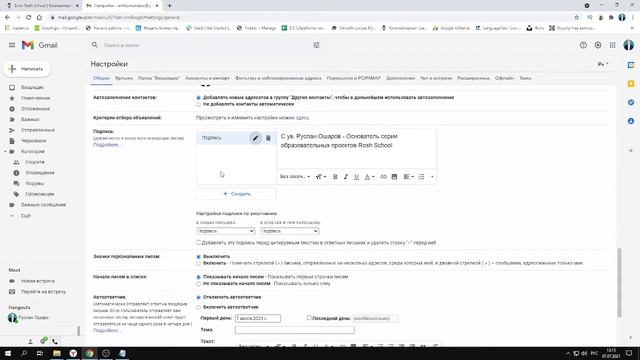Open the Соцсети category
The image size is (640, 360).
35,162
